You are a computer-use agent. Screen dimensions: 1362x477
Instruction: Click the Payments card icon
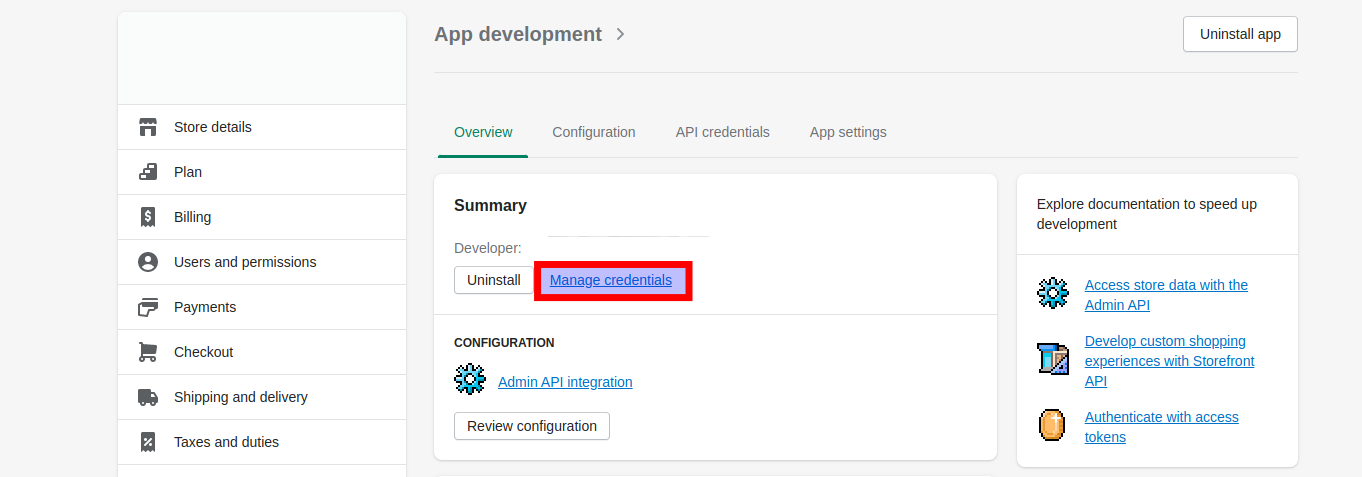pyautogui.click(x=148, y=307)
